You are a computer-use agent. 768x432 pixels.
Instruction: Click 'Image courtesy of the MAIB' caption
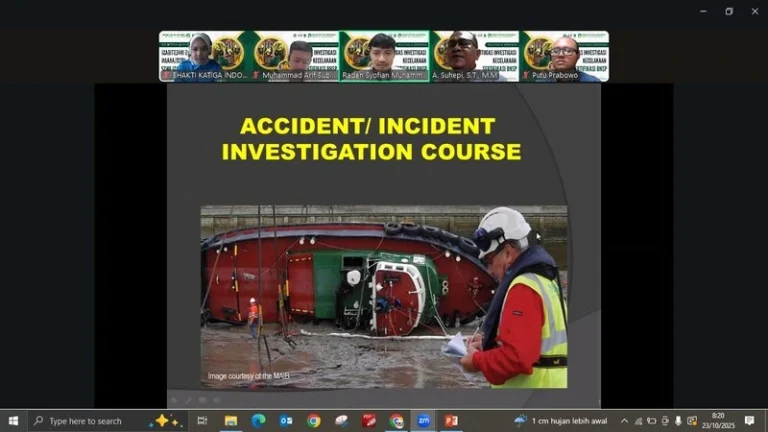point(248,376)
